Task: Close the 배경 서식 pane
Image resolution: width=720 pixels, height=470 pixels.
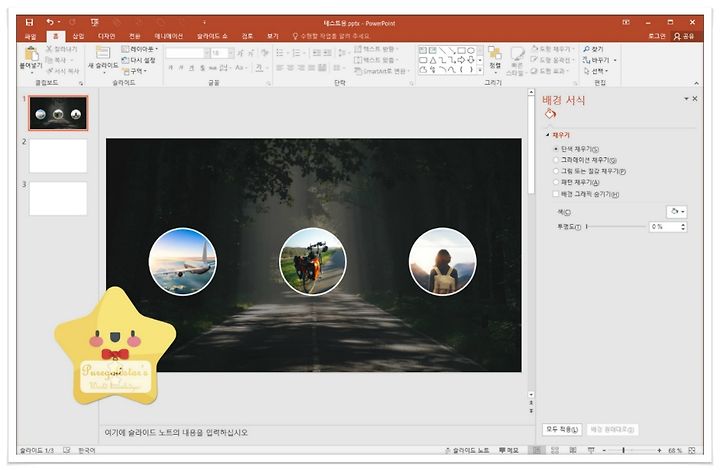Action: click(695, 99)
